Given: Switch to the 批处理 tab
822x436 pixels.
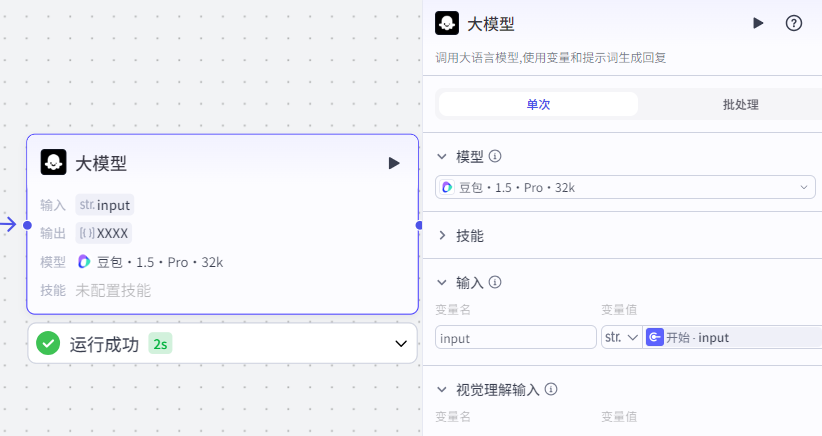Looking at the screenshot, I should [741, 104].
